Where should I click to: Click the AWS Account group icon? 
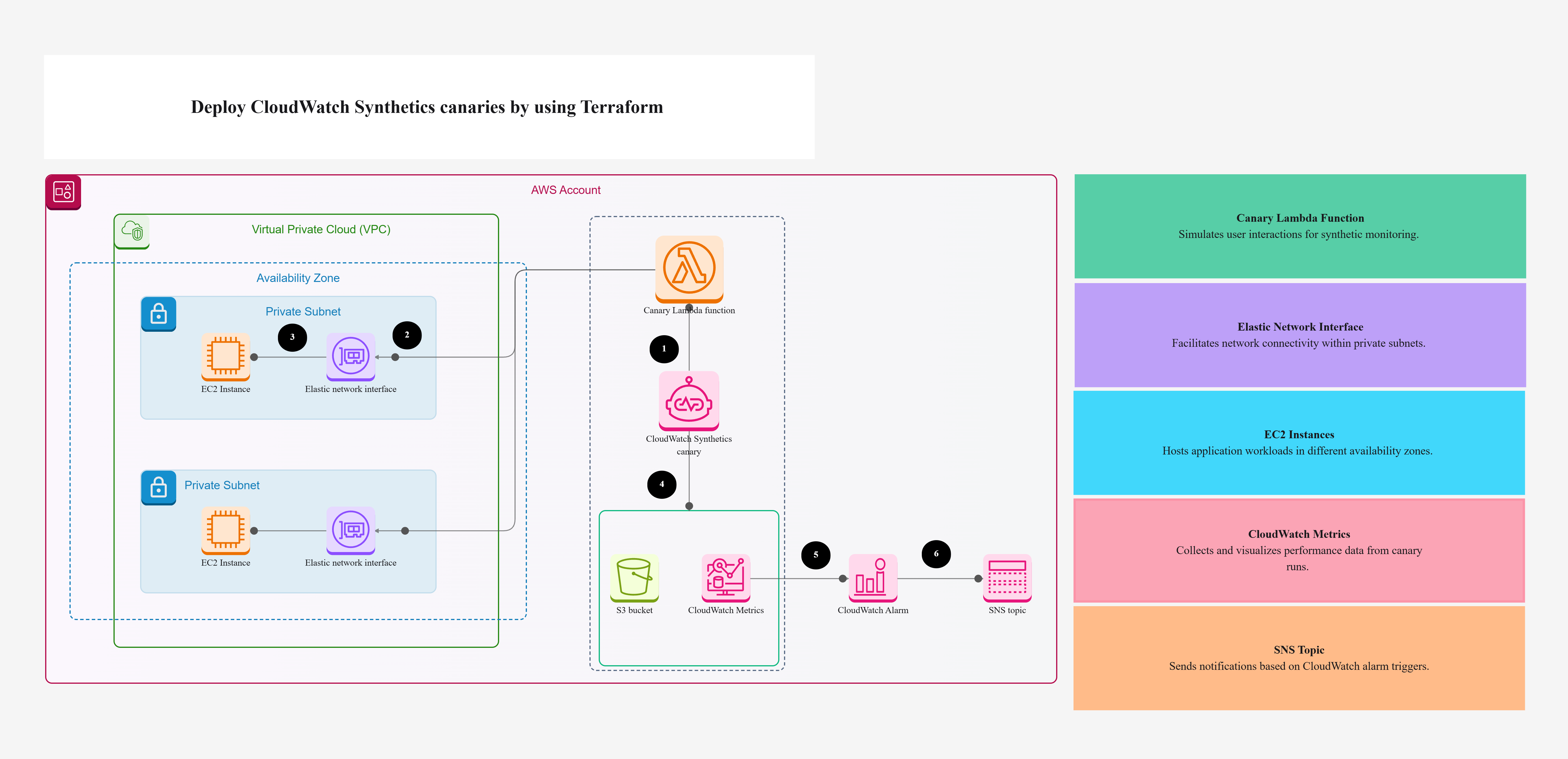pyautogui.click(x=63, y=192)
